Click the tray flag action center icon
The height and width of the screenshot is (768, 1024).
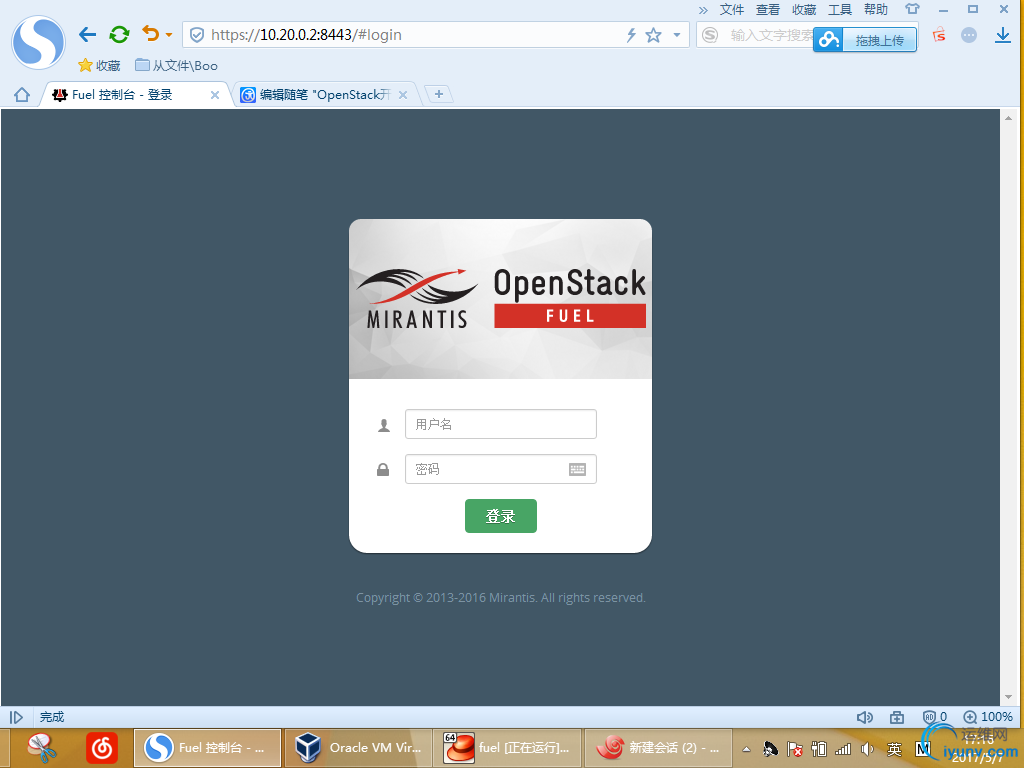tap(794, 749)
